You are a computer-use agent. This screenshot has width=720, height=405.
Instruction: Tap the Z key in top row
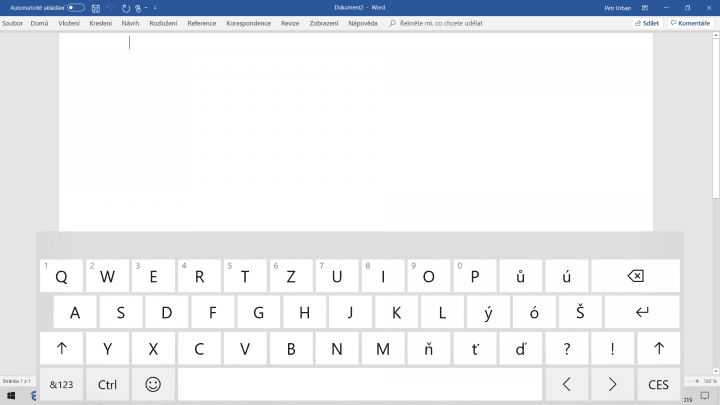pos(291,276)
